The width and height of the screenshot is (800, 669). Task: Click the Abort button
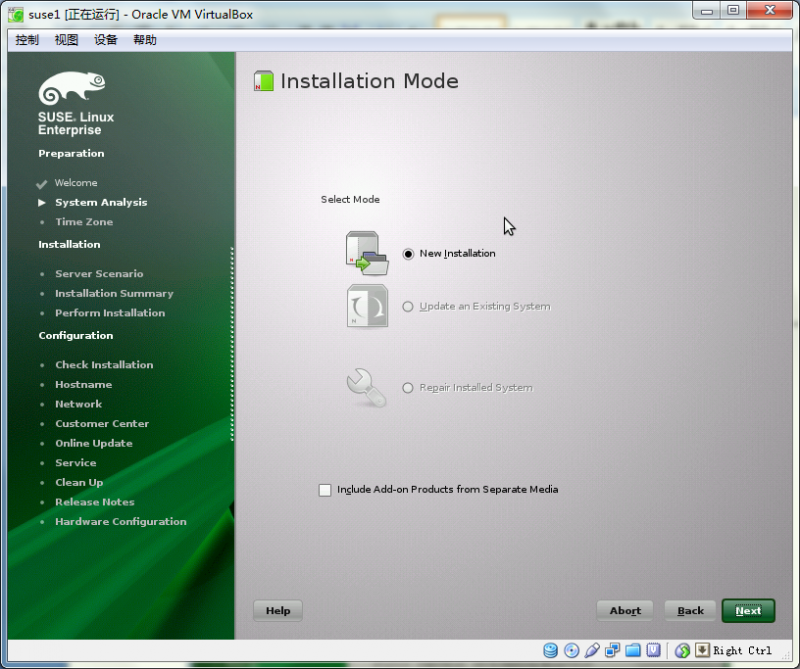pos(624,610)
